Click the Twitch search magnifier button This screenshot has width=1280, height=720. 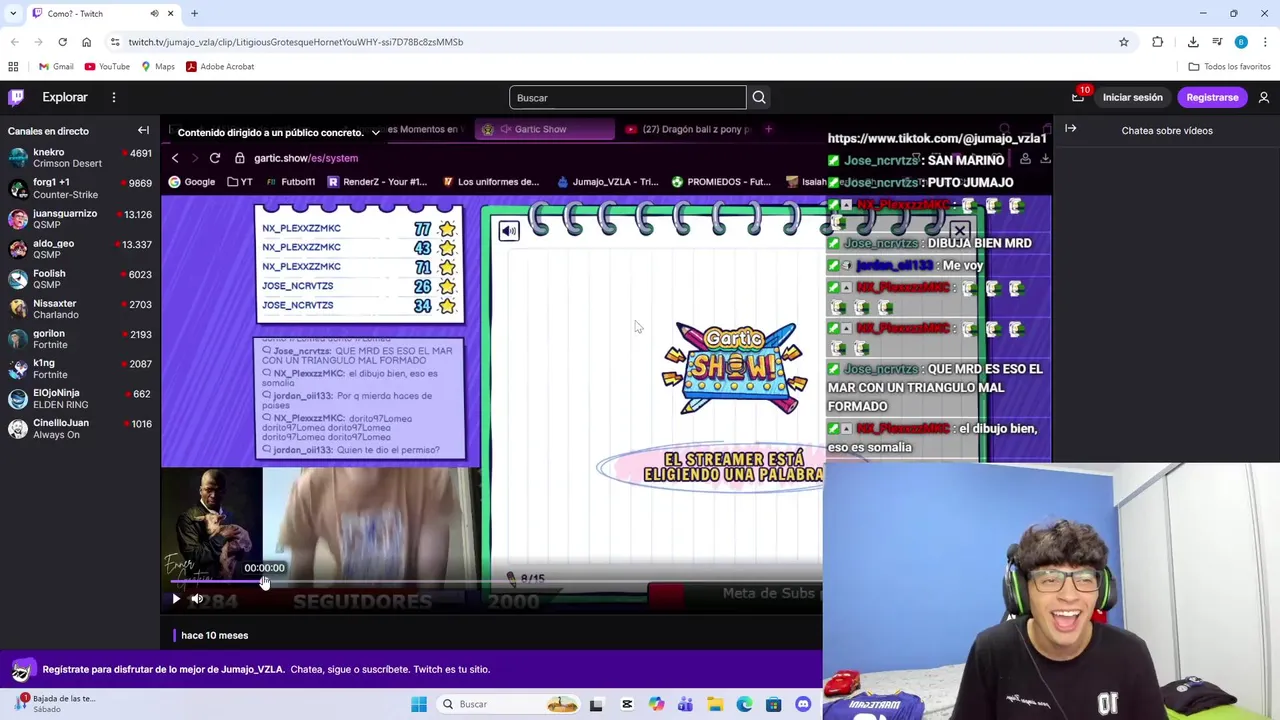(x=759, y=97)
